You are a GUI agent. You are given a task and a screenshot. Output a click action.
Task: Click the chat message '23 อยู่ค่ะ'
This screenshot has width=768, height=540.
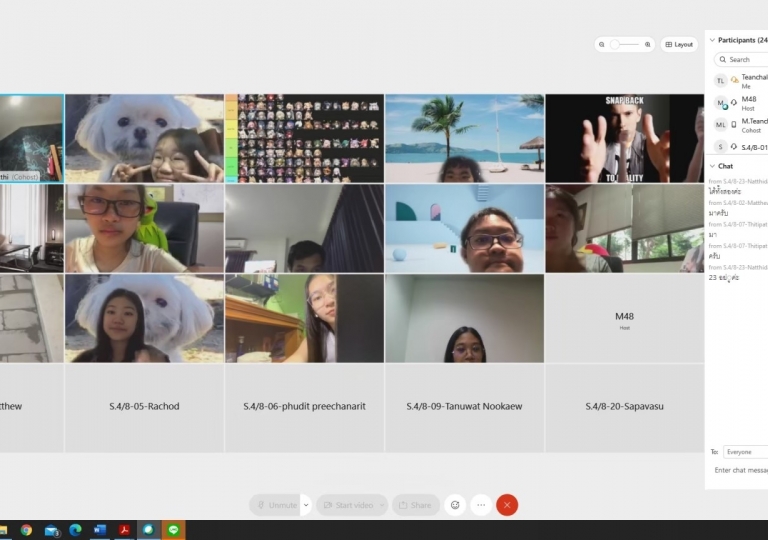pyautogui.click(x=723, y=278)
